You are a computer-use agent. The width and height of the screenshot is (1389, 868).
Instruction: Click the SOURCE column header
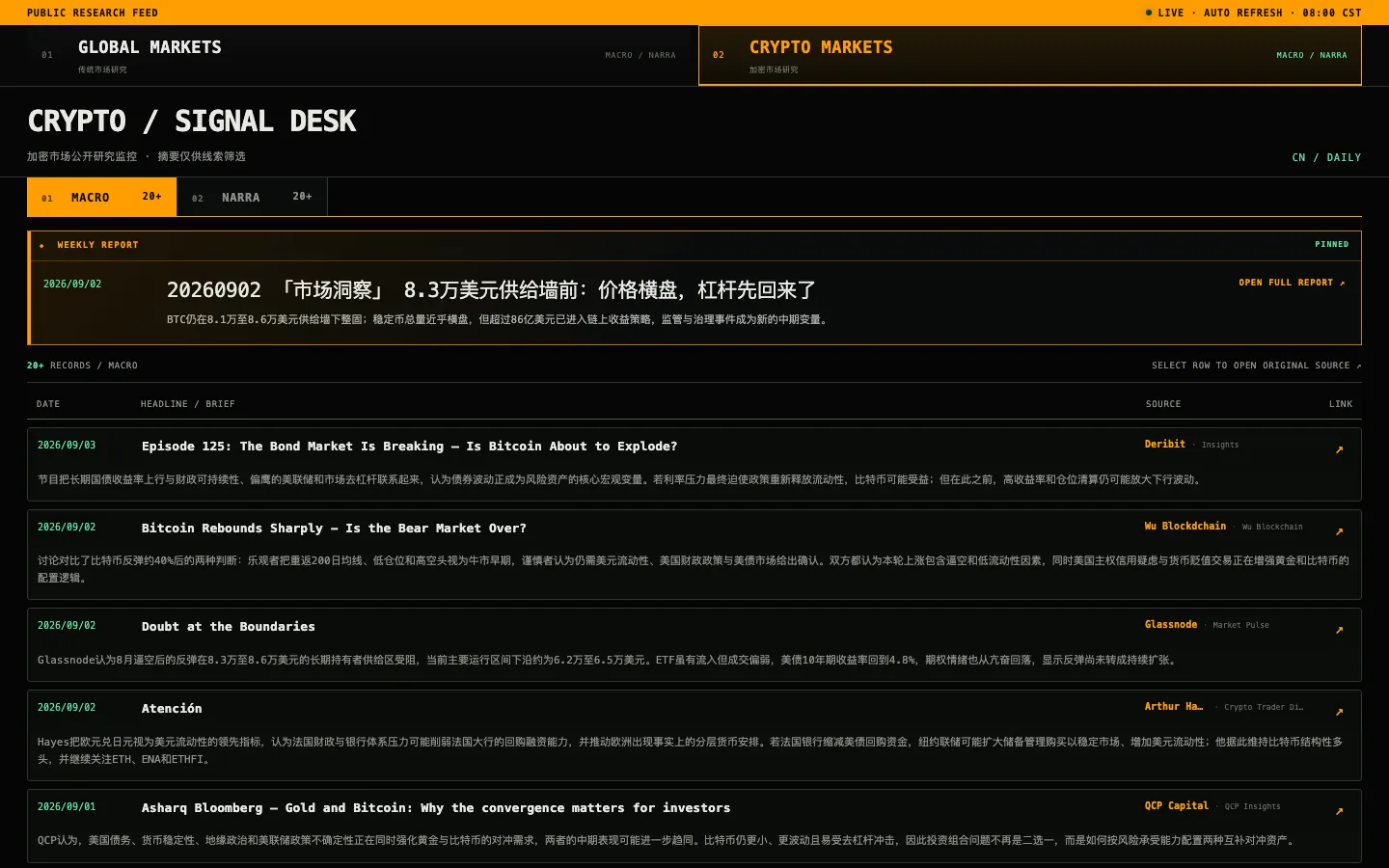tap(1163, 404)
